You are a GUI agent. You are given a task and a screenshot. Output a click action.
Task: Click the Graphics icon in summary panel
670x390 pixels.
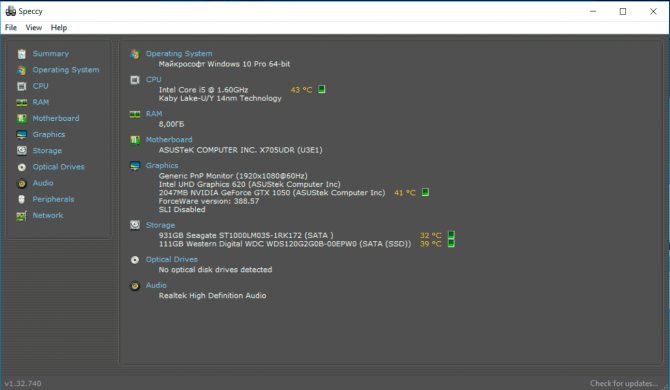point(135,166)
